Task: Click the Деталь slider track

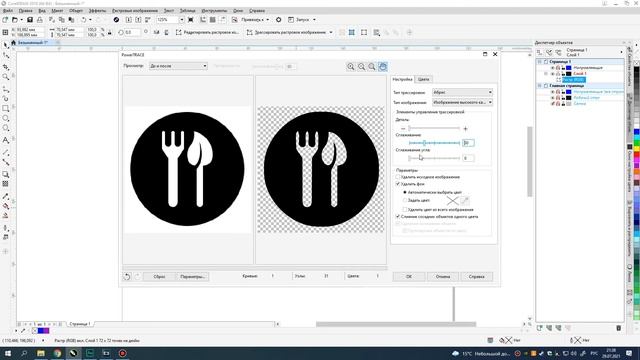Action: pyautogui.click(x=434, y=128)
